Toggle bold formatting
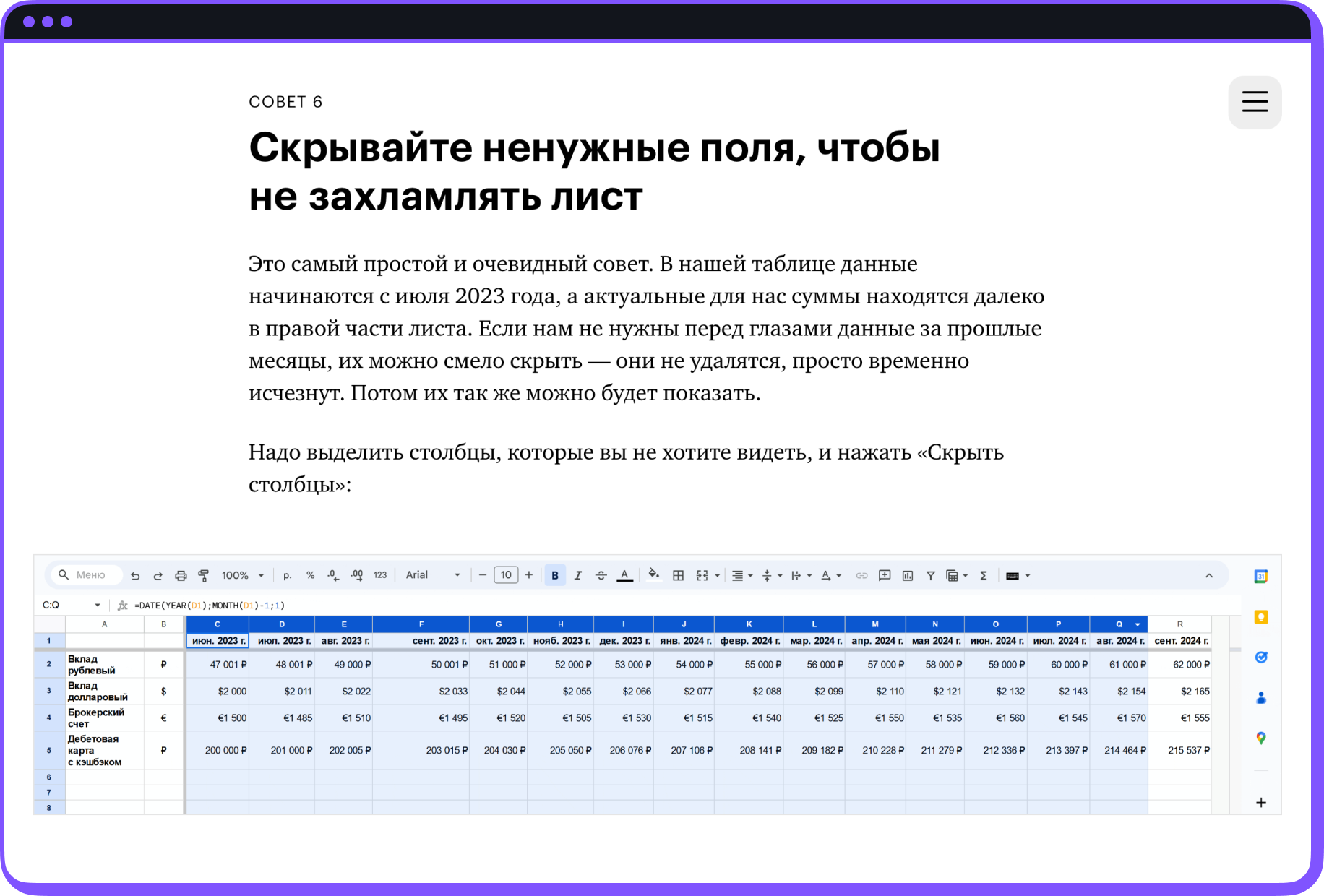The width and height of the screenshot is (1324, 896). 555,576
